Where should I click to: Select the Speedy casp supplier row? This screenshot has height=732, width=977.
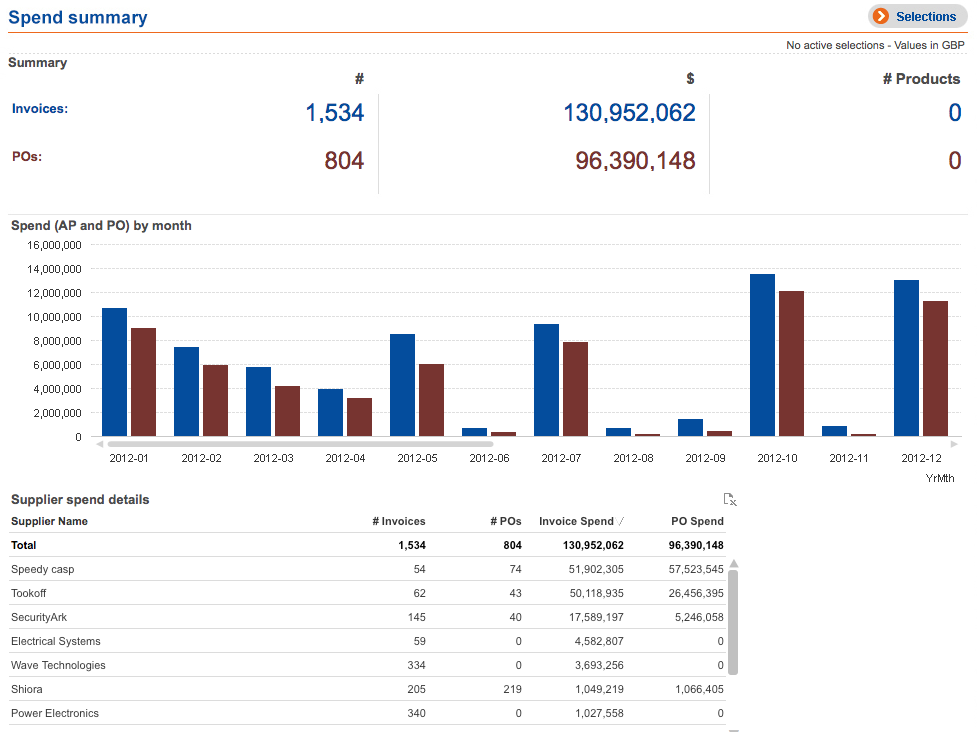pos(43,569)
